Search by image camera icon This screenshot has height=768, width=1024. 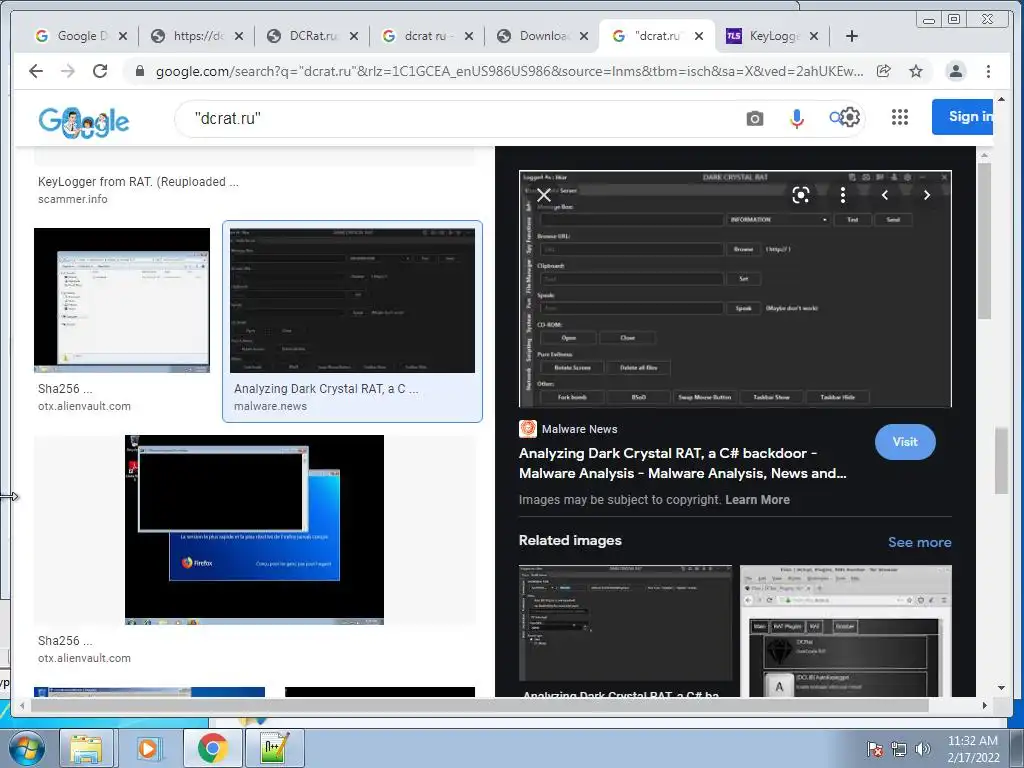754,119
